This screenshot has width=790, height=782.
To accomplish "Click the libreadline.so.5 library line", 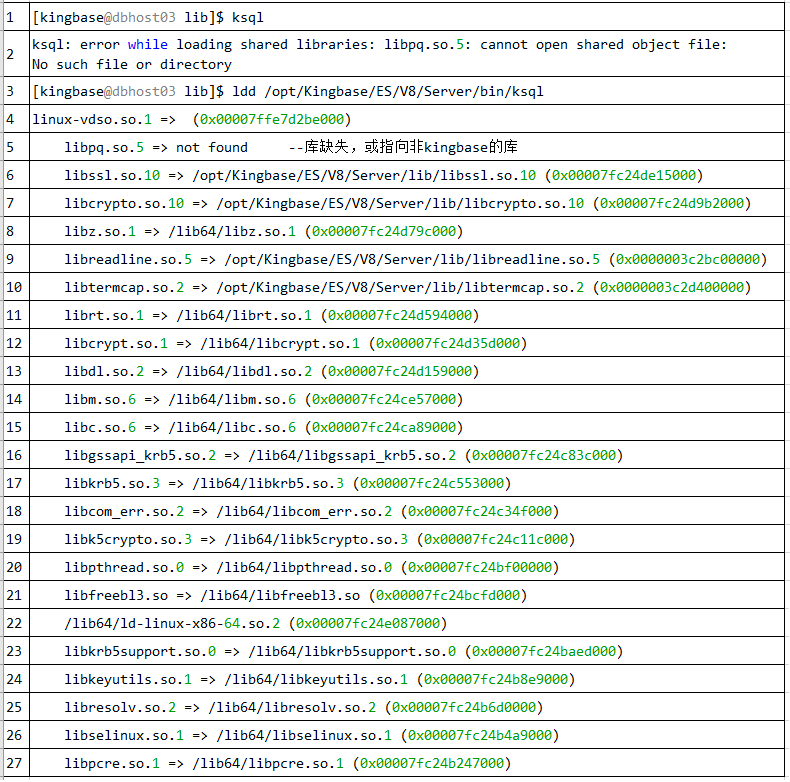I will coord(416,259).
